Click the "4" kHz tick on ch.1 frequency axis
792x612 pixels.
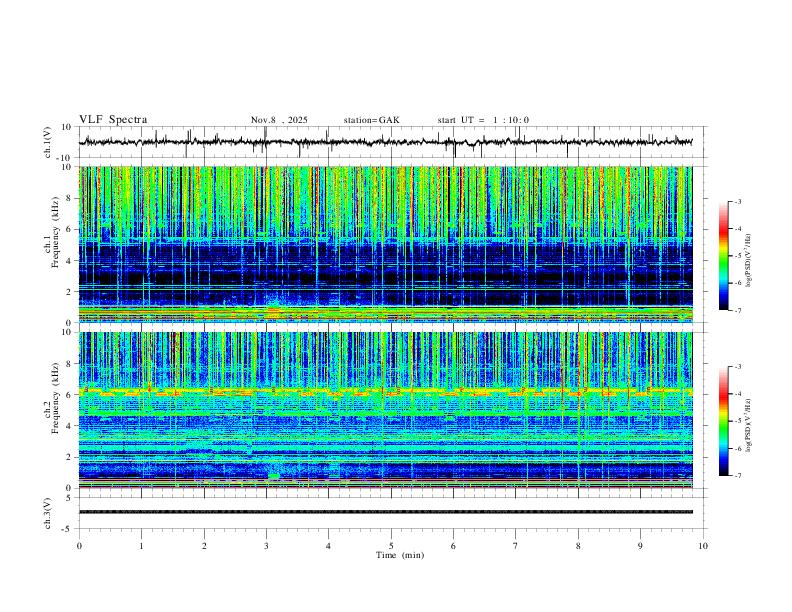pyautogui.click(x=69, y=261)
